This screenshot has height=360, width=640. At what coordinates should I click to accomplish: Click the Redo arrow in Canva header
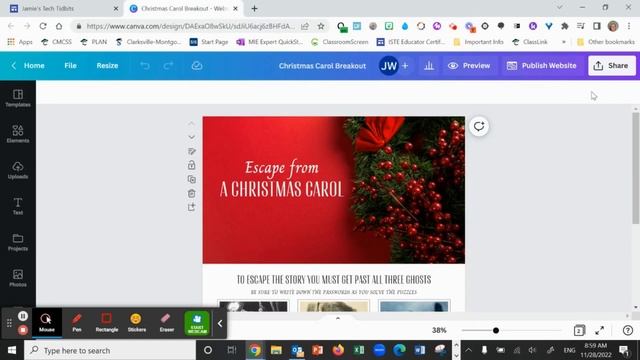pyautogui.click(x=168, y=66)
